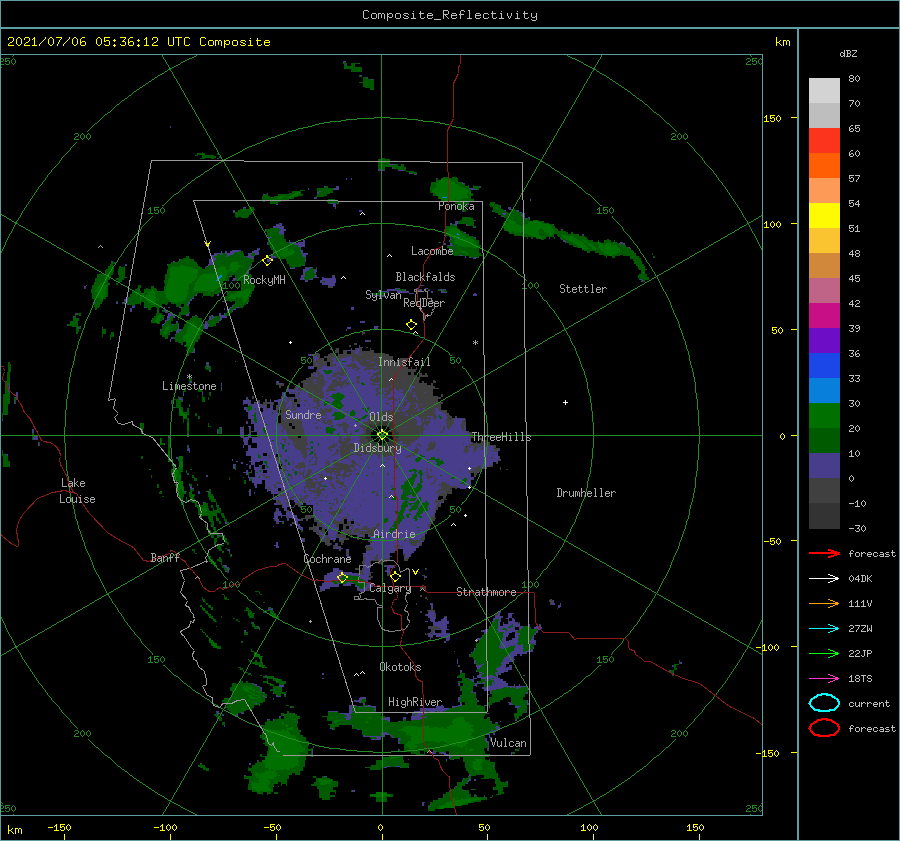Select the yellow diamond marker below RedDeer
This screenshot has height=841, width=900.
point(412,325)
